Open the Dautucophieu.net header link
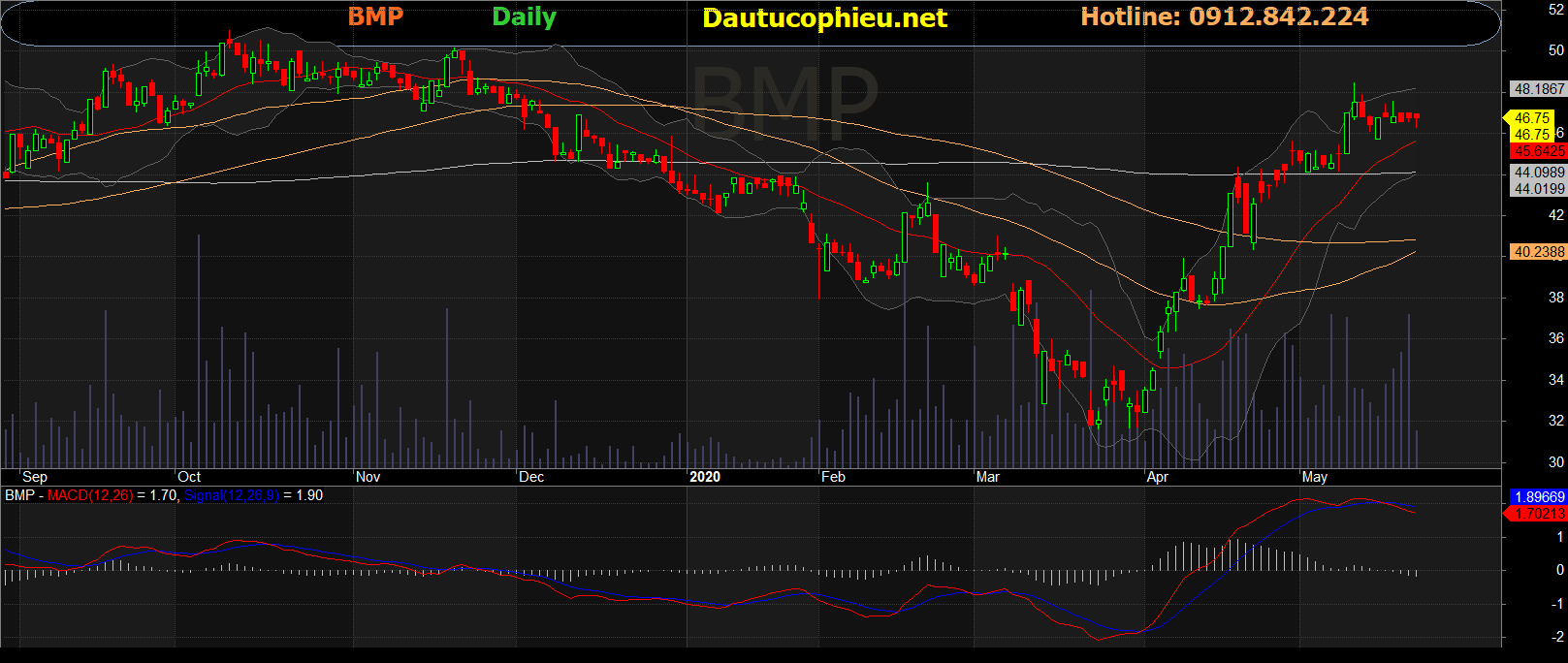 click(x=824, y=18)
